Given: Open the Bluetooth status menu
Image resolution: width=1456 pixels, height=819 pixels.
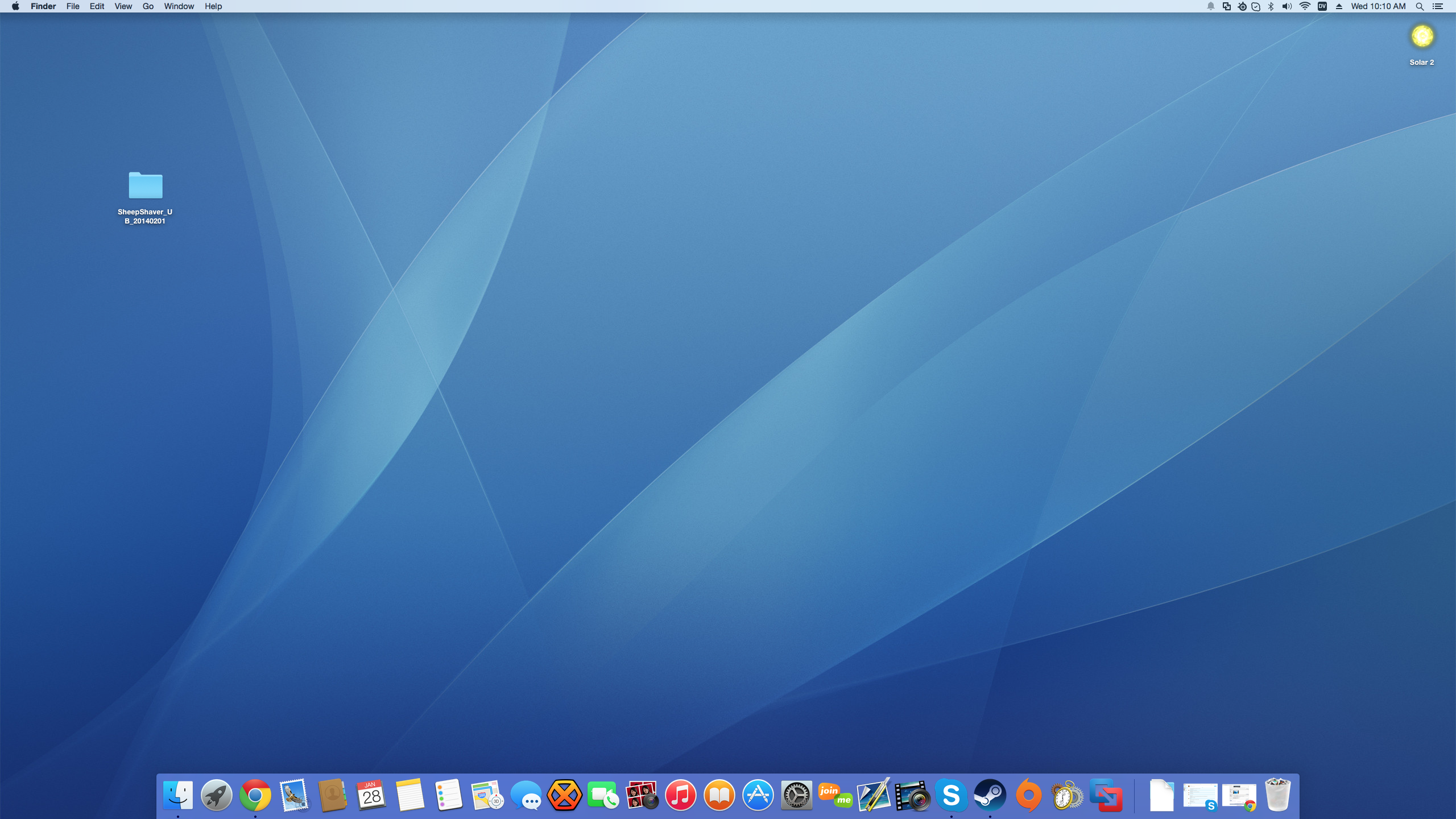Looking at the screenshot, I should tap(1271, 6).
